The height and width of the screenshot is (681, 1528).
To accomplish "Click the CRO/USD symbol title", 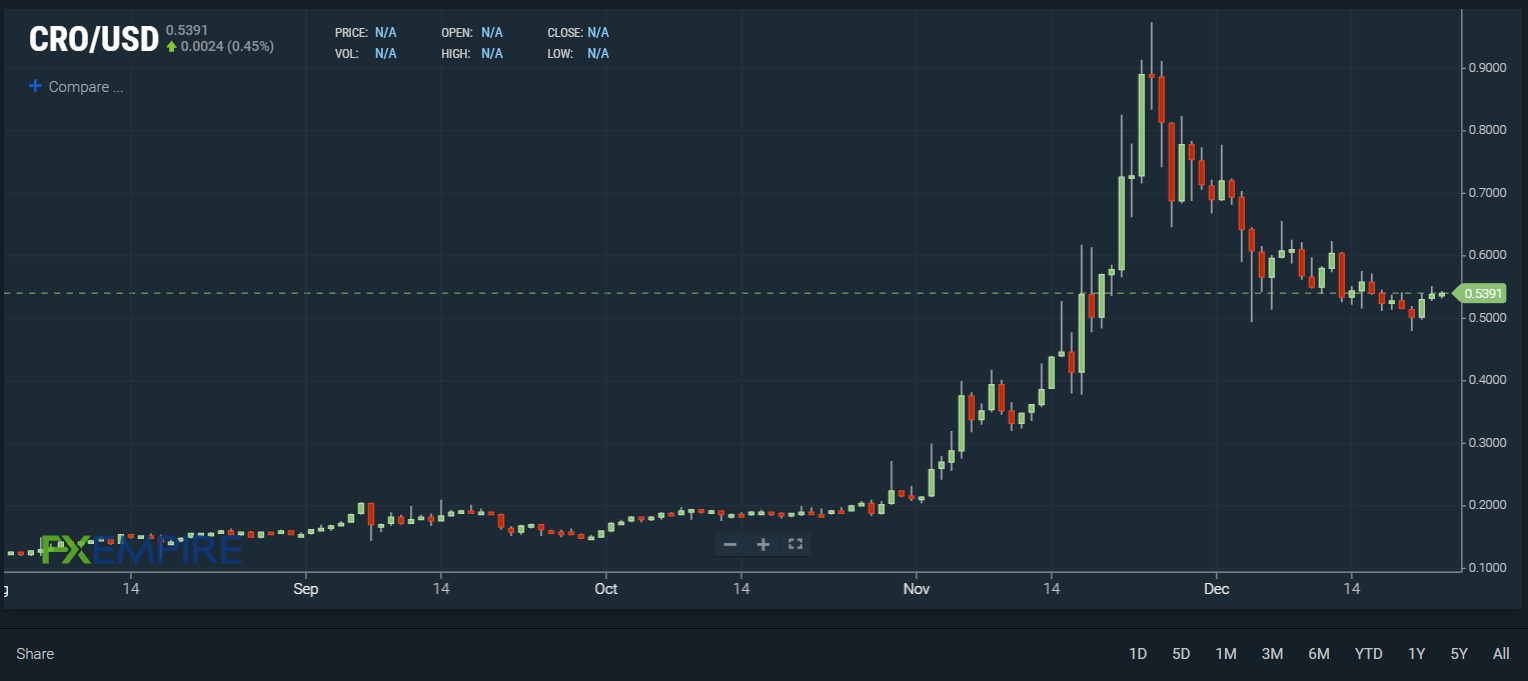I will (94, 40).
